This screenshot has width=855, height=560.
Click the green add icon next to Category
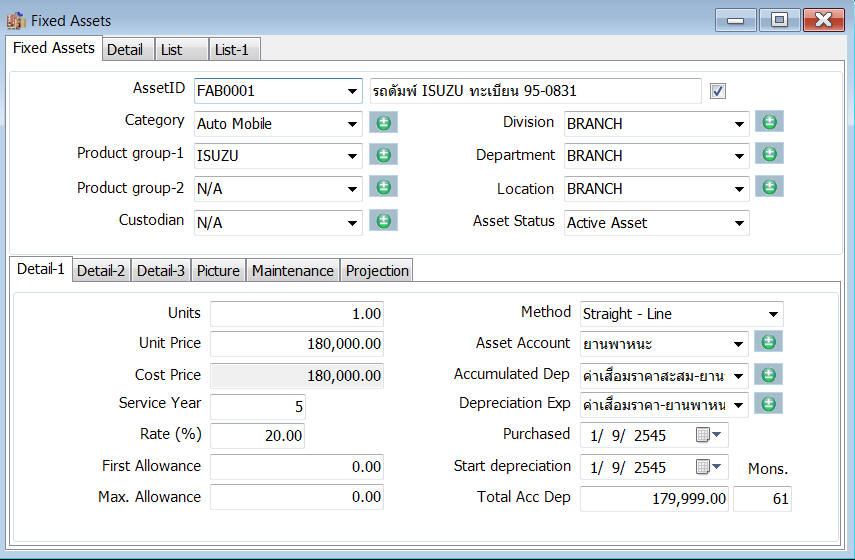[x=383, y=122]
